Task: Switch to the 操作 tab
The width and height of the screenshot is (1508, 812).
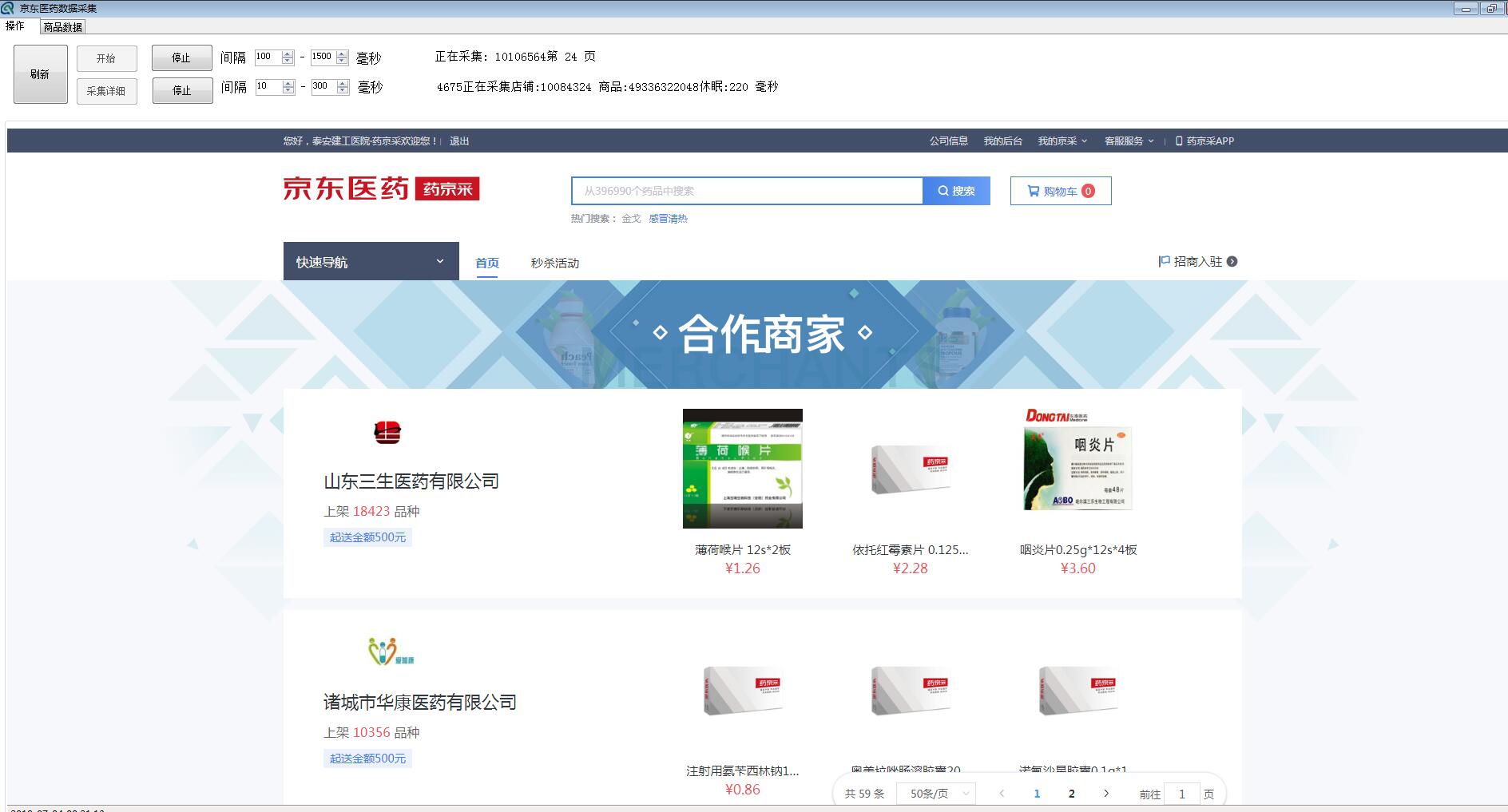Action: click(x=15, y=26)
